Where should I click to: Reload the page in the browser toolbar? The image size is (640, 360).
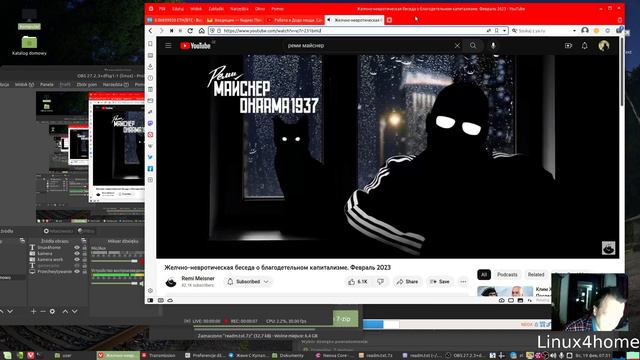pyautogui.click(x=190, y=31)
